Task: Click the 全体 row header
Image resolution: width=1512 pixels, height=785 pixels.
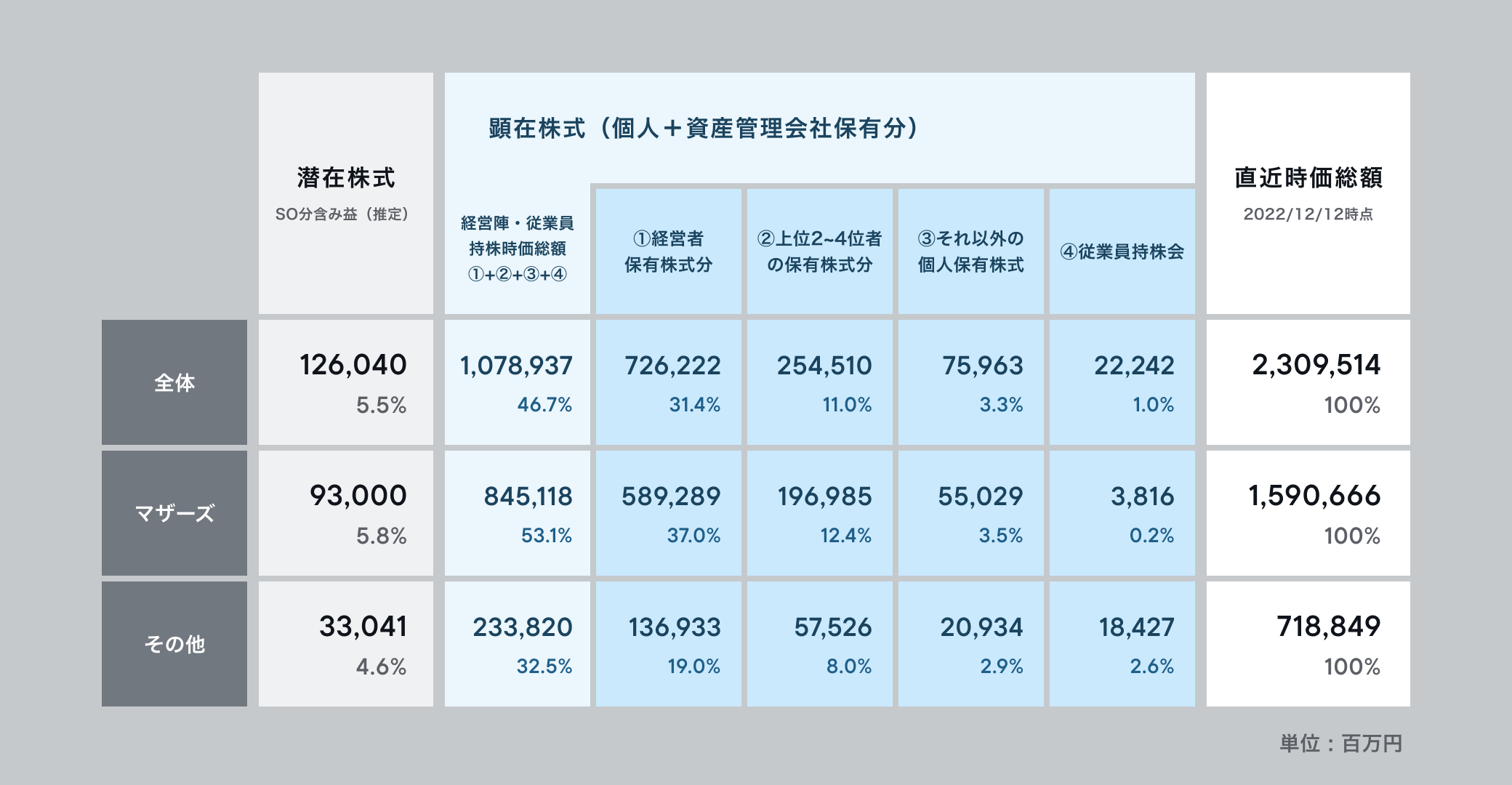Action: [174, 382]
